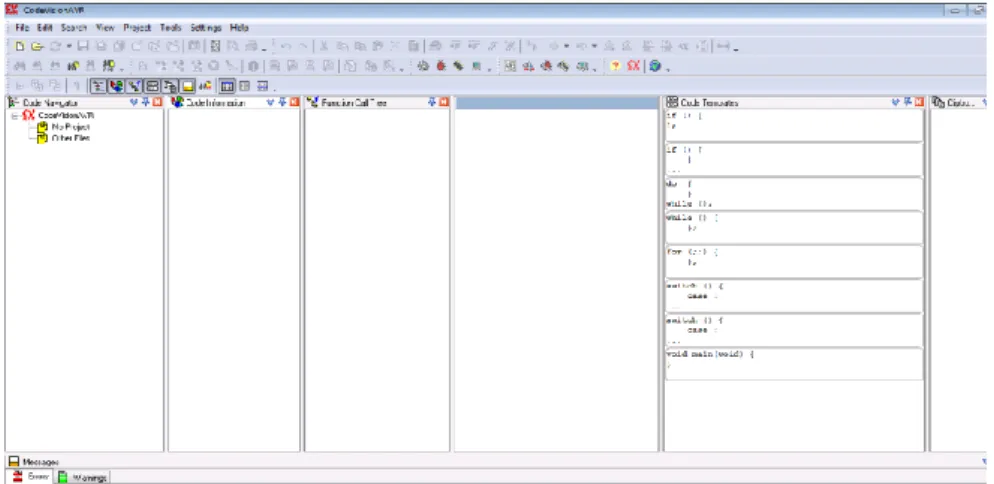Click the Code Information panel title

pos(215,103)
